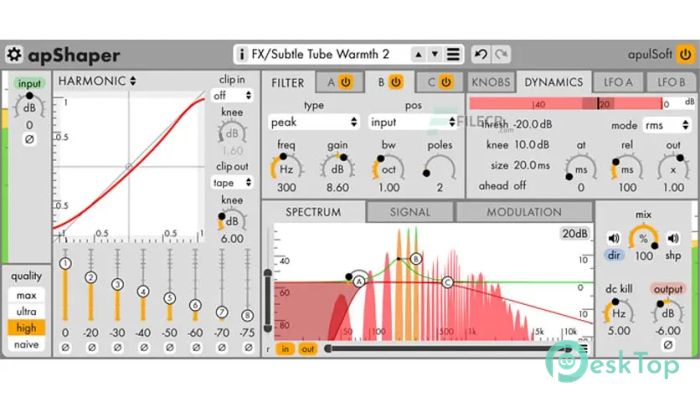This screenshot has width=700, height=400.
Task: Click the thresh -20.0 dB value
Action: pos(532,125)
